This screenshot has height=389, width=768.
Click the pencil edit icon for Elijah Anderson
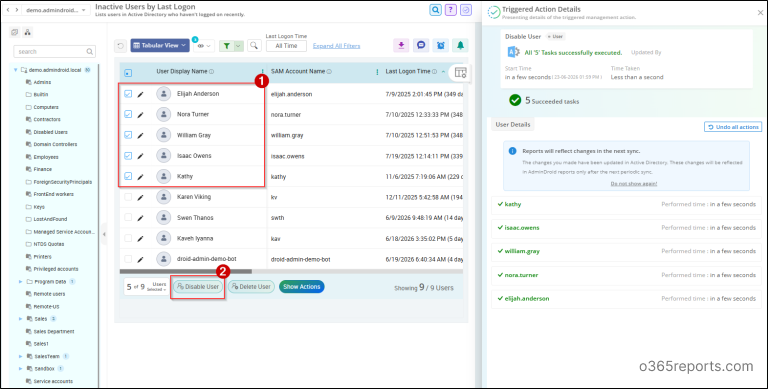[x=141, y=94]
